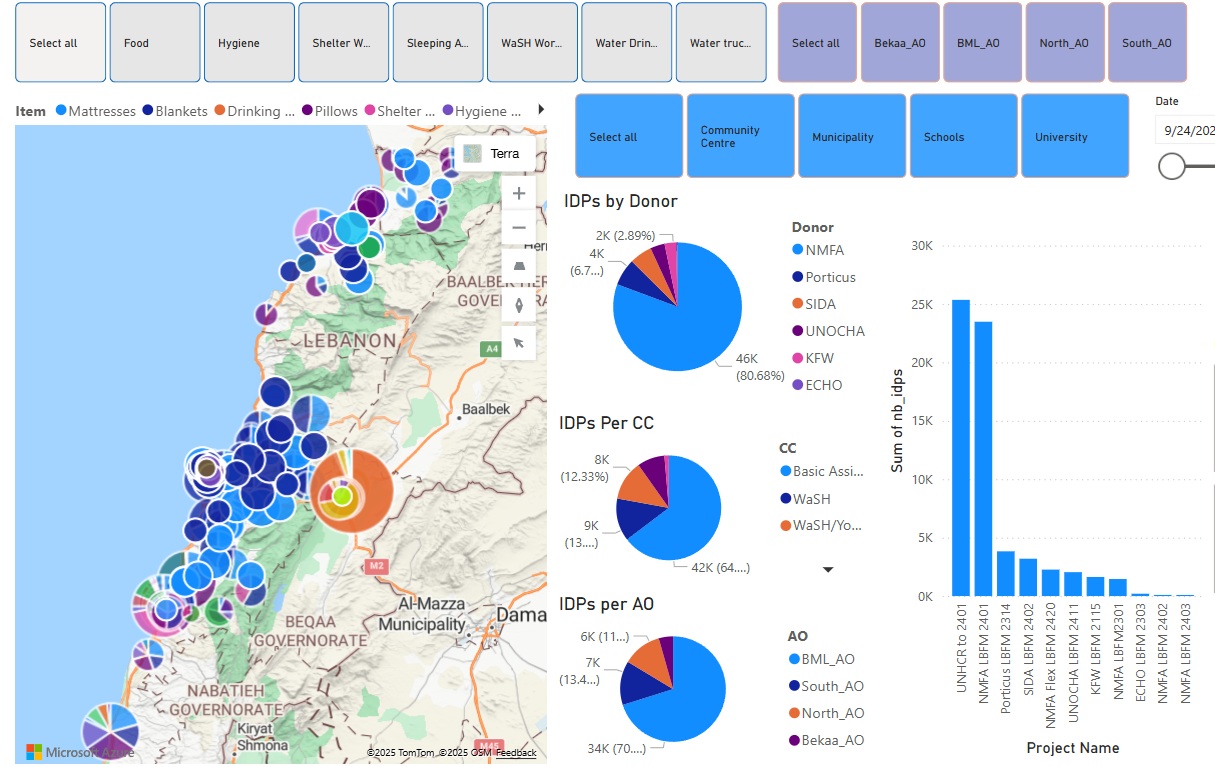
Task: Select the Hygiene filter tile
Action: pos(249,43)
